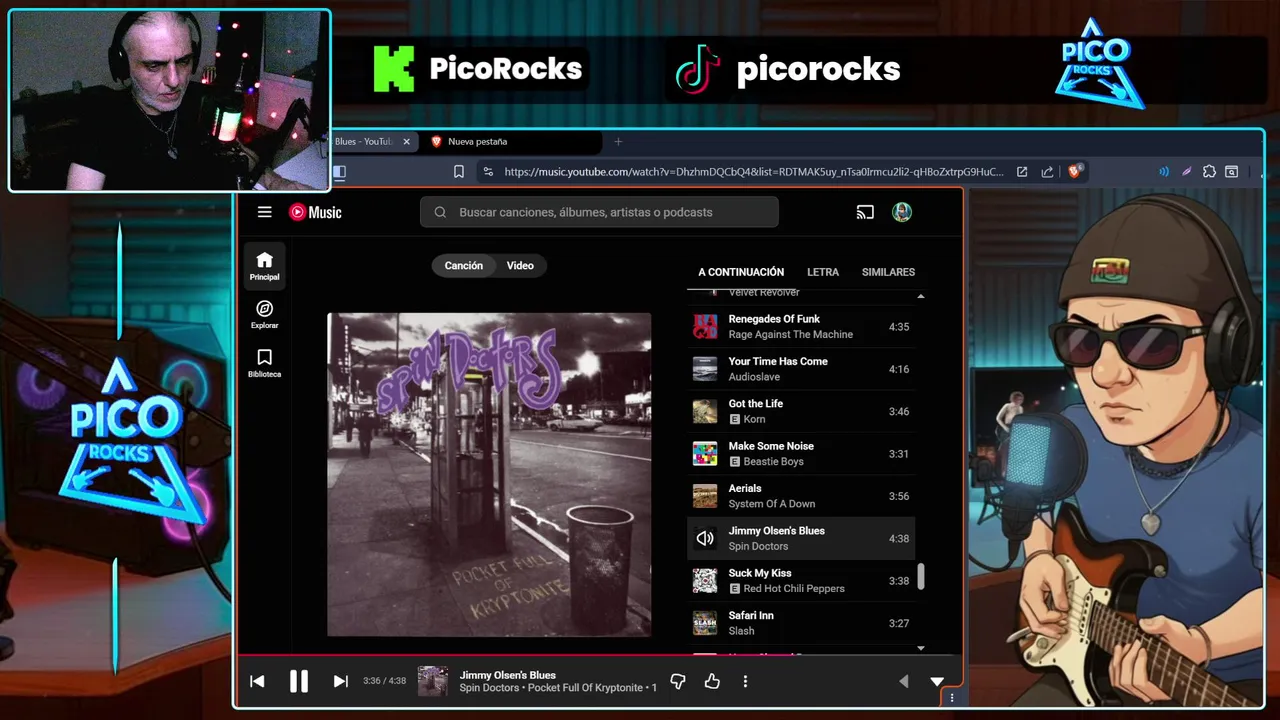Share this page from address bar

pyautogui.click(x=1047, y=172)
